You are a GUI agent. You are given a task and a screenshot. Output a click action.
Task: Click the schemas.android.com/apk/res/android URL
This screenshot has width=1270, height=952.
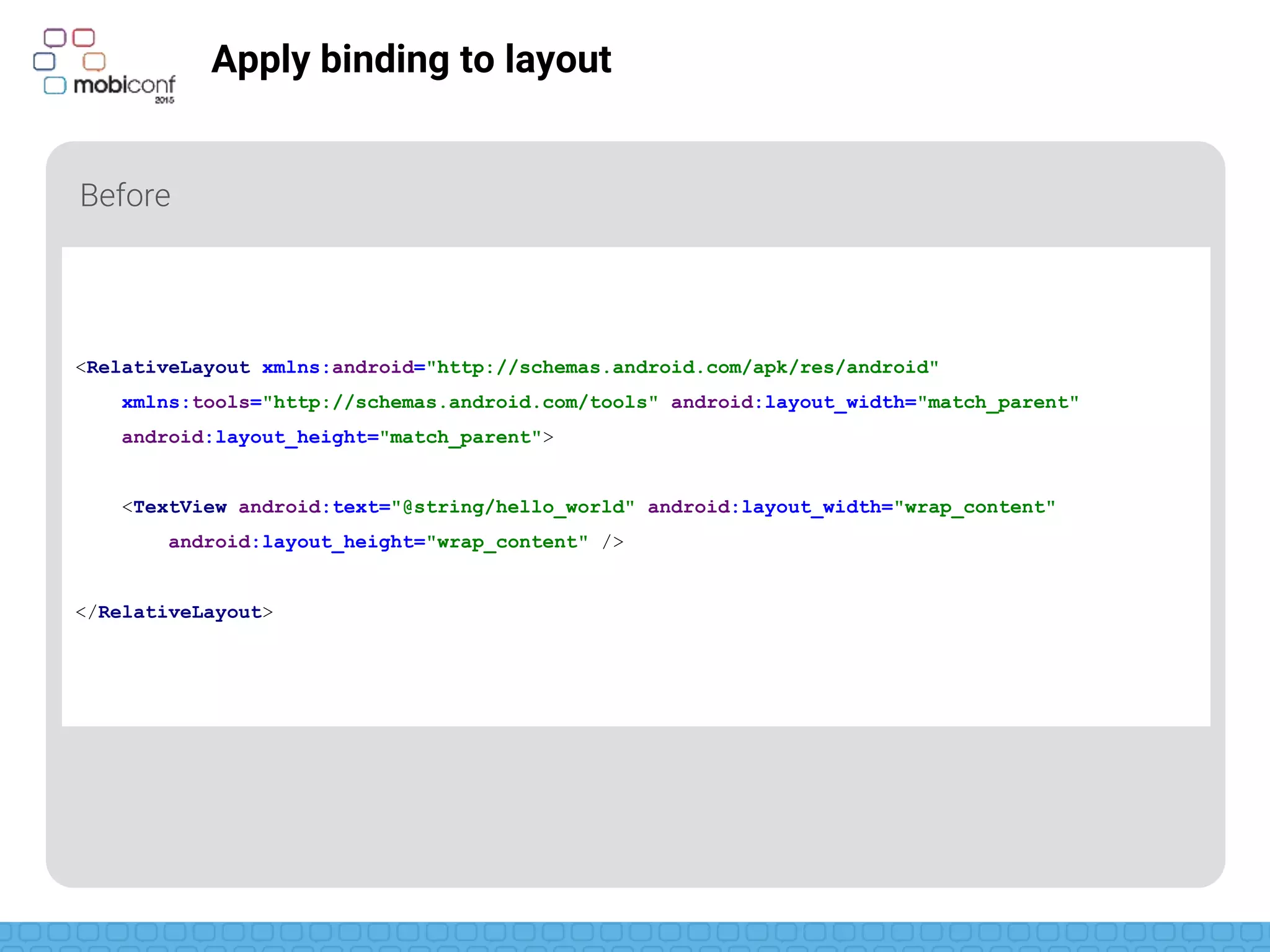click(682, 368)
